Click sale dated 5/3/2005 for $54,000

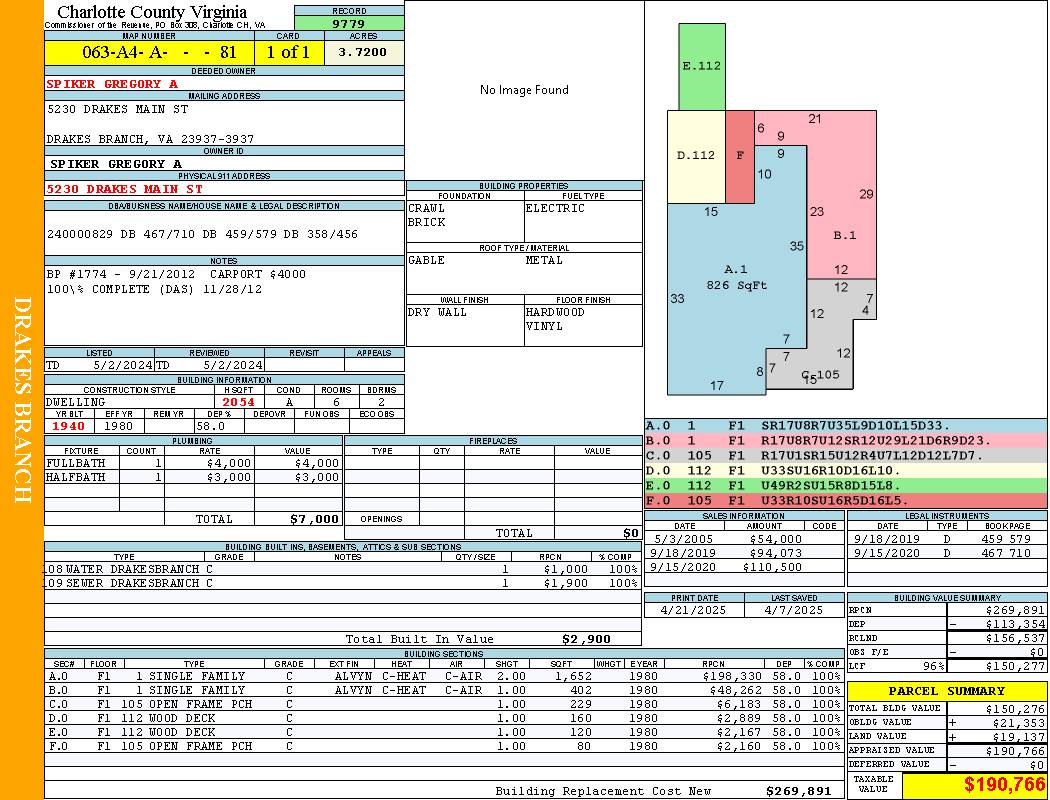(745, 539)
